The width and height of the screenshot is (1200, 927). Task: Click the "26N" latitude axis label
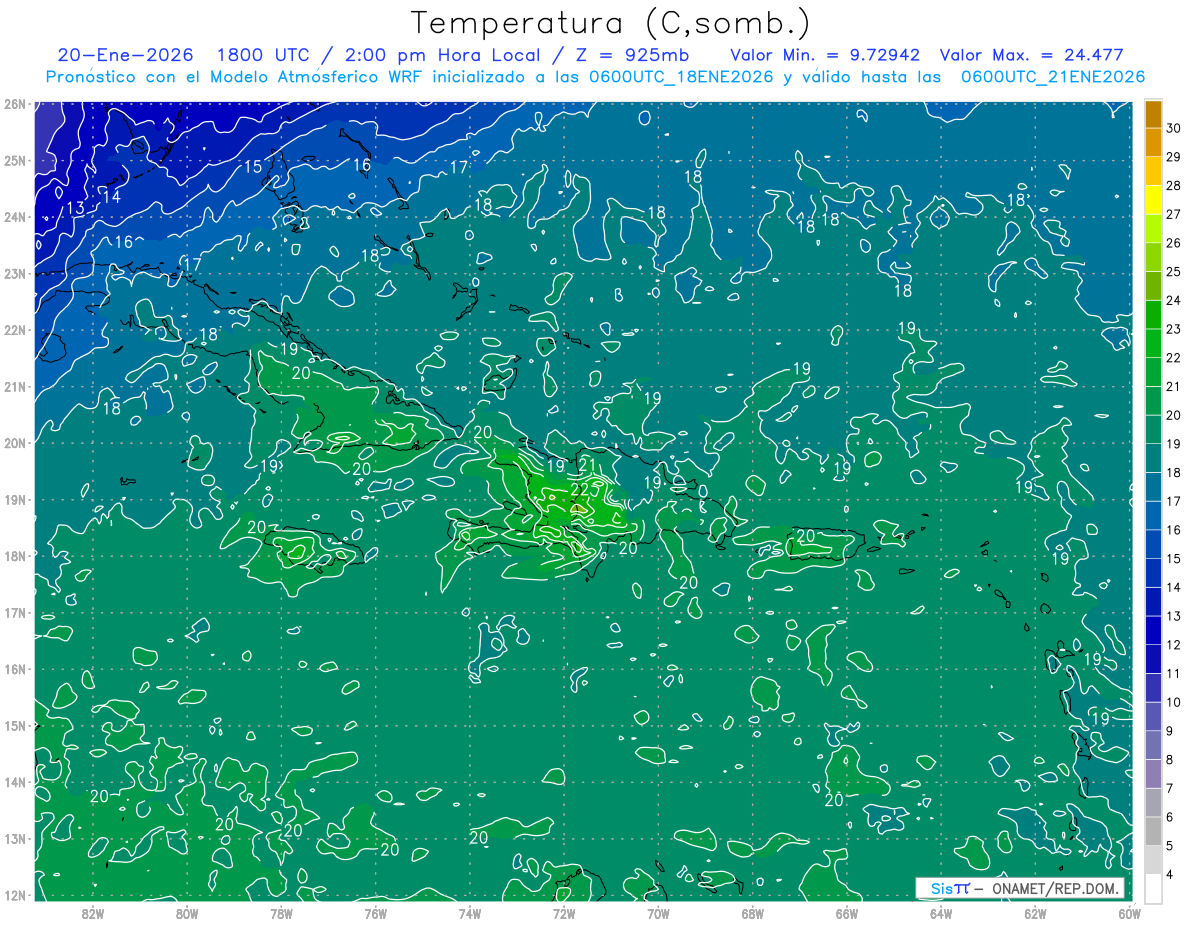point(14,104)
